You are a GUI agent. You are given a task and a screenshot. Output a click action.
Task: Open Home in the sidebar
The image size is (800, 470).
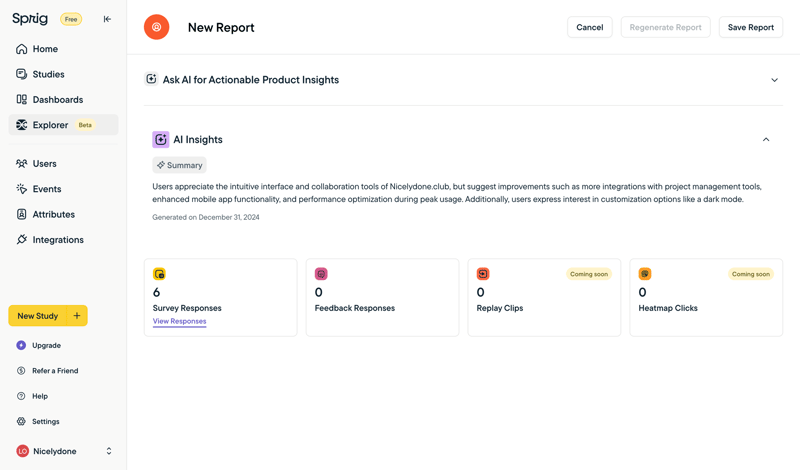pos(63,49)
